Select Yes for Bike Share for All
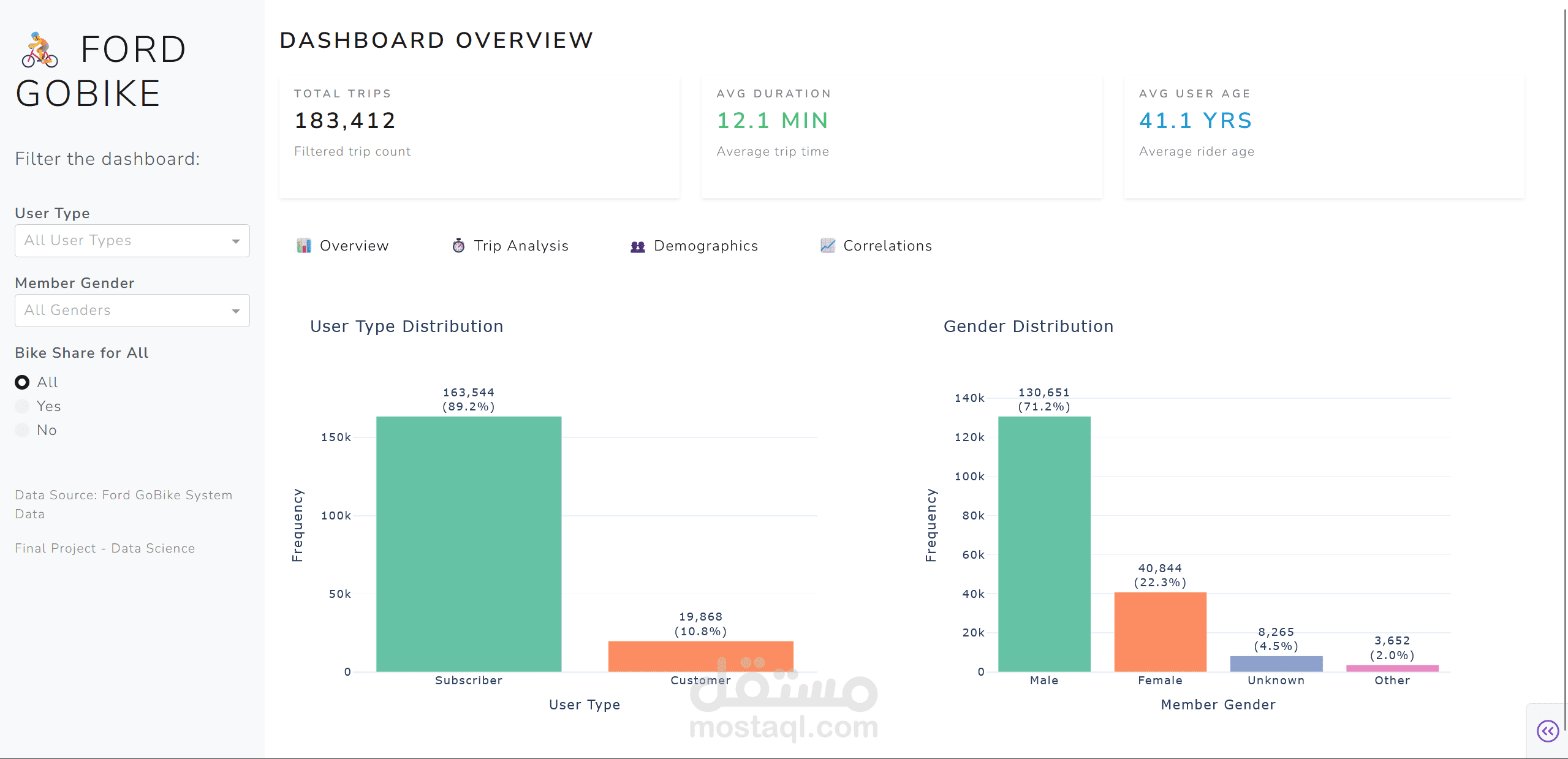The width and height of the screenshot is (1568, 759). [x=22, y=406]
